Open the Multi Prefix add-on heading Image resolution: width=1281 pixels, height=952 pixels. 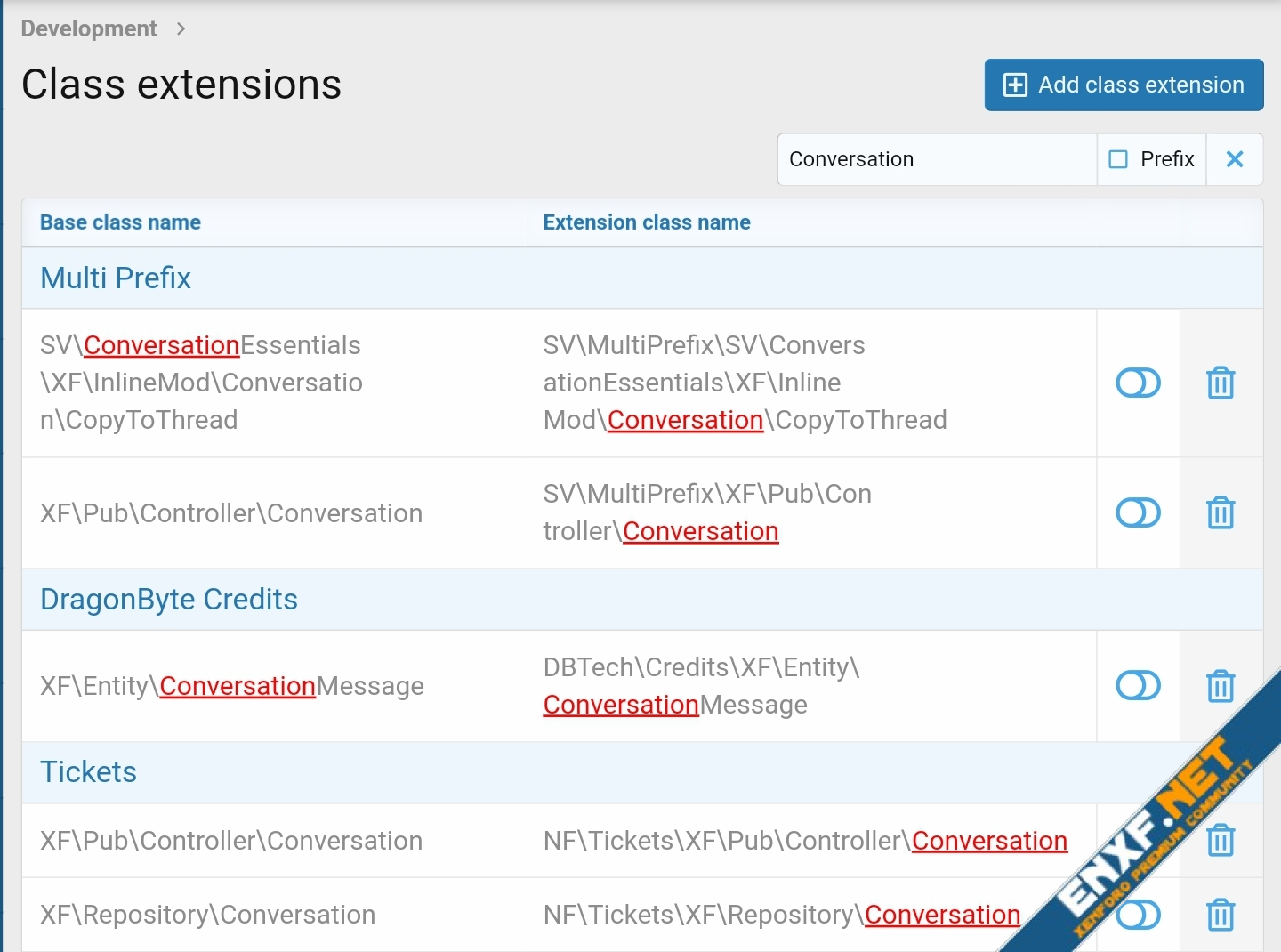click(x=116, y=278)
